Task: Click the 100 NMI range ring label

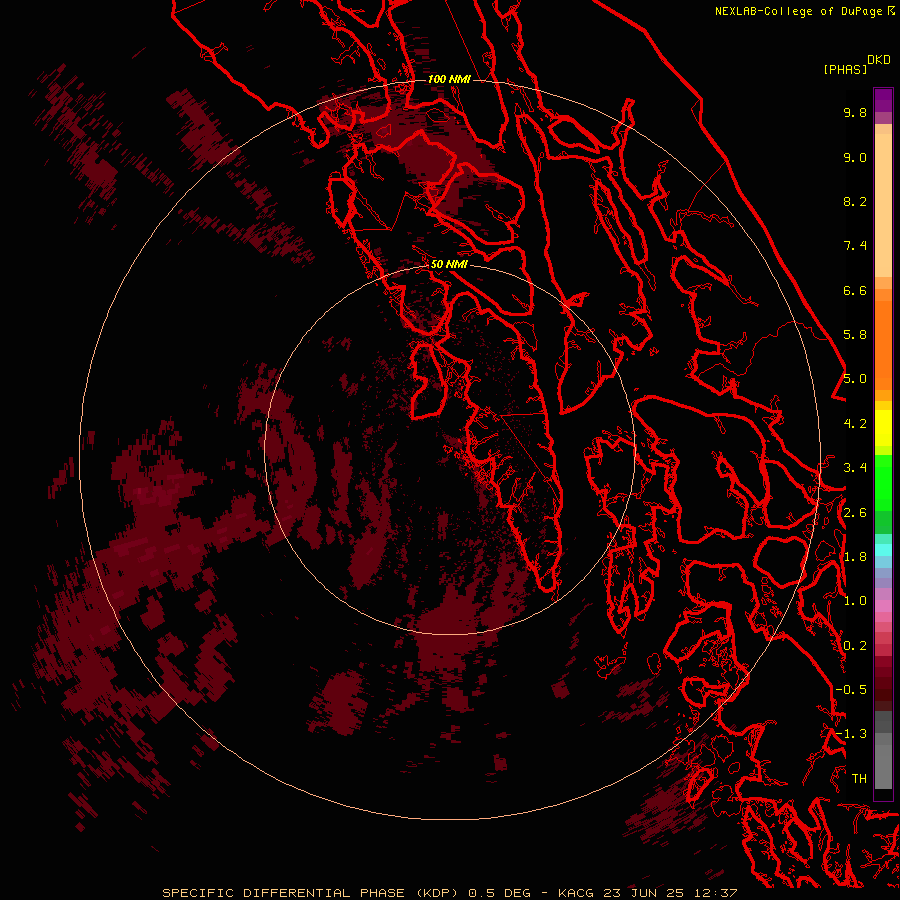Action: click(x=449, y=79)
